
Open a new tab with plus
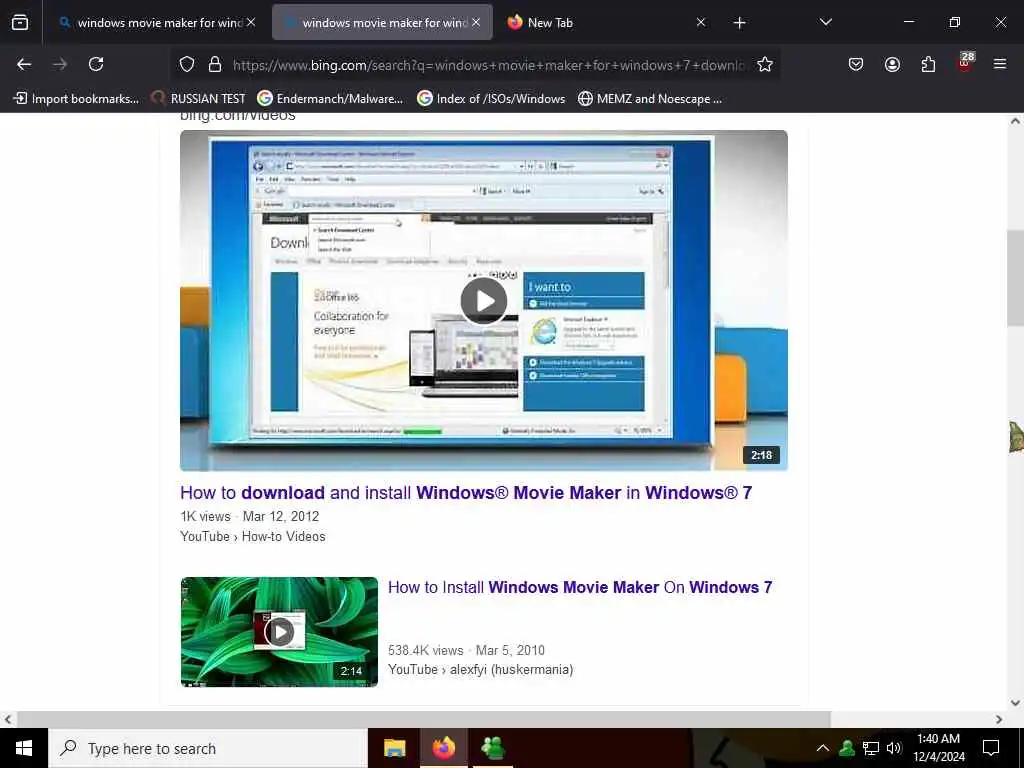(x=739, y=23)
